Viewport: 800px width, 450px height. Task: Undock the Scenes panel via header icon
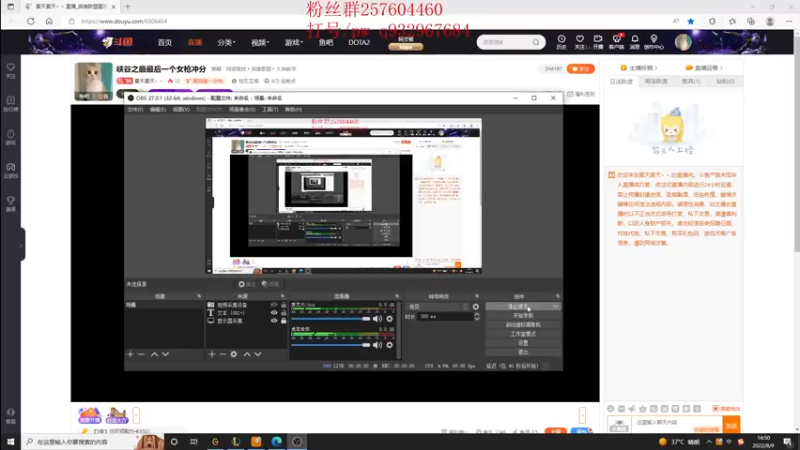tap(199, 296)
